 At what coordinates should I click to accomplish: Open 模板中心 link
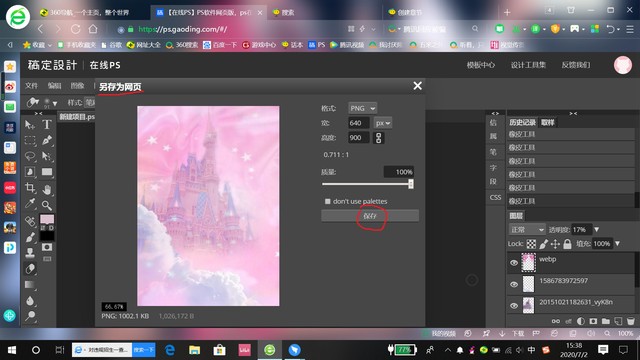481,65
